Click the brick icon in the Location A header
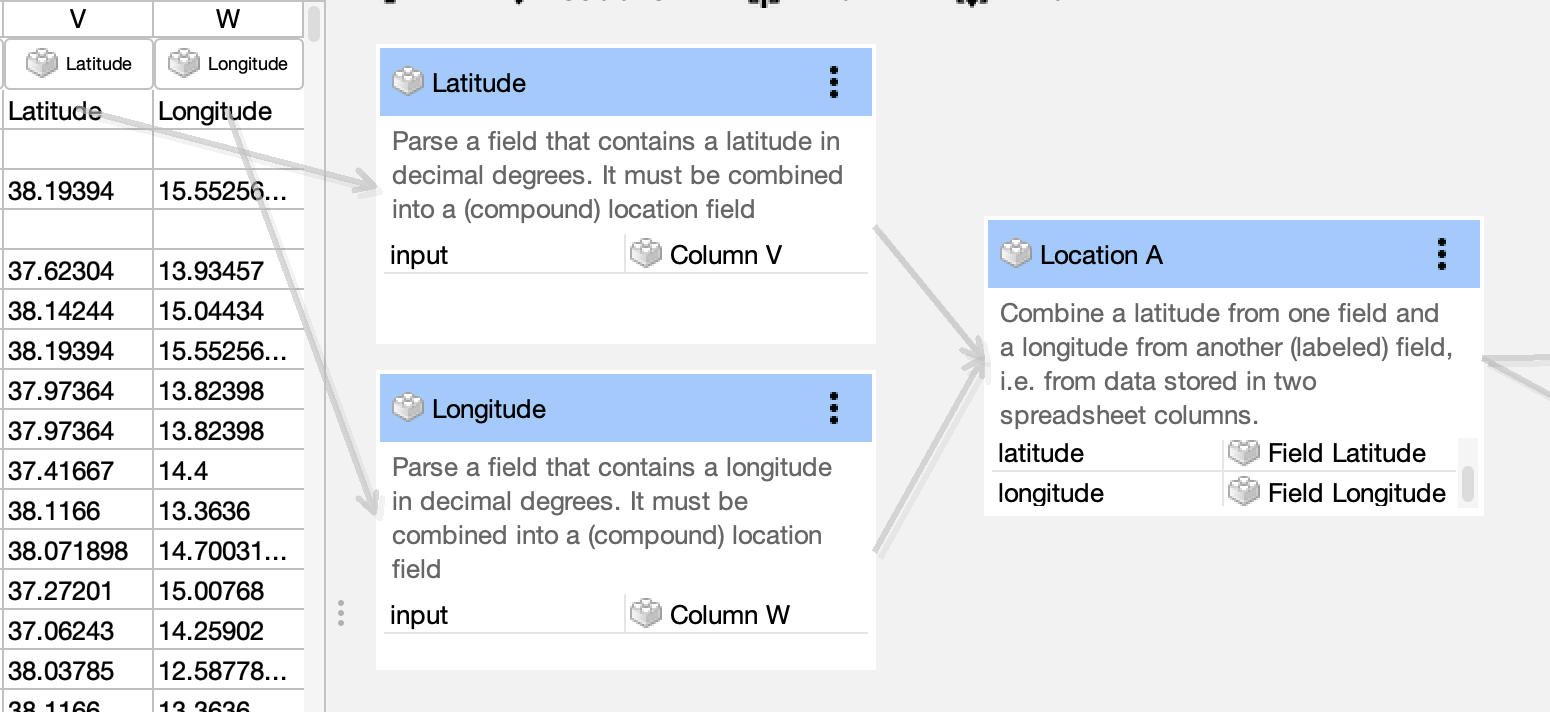Viewport: 1550px width, 712px height. click(1016, 255)
